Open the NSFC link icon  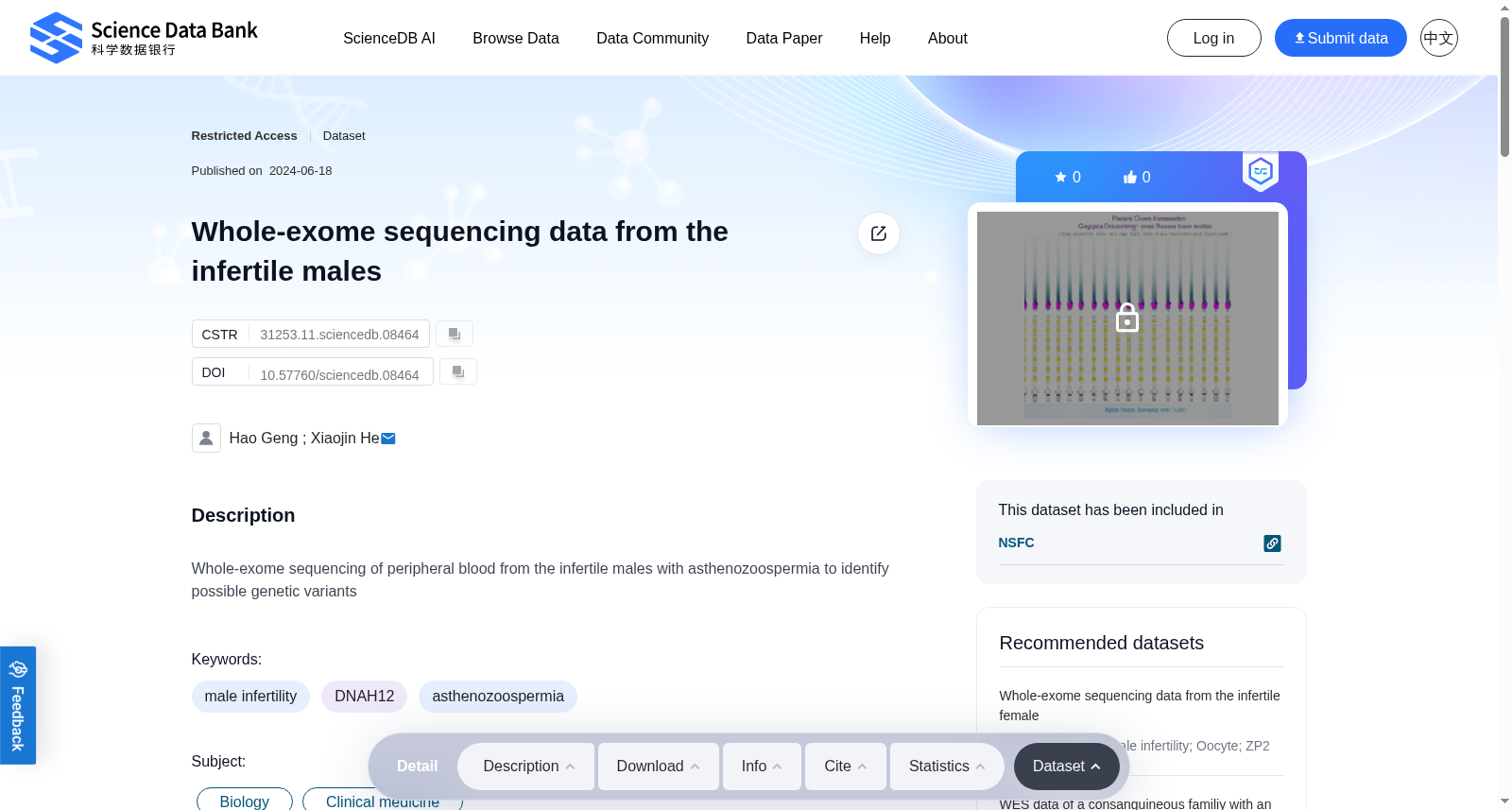pyautogui.click(x=1273, y=543)
